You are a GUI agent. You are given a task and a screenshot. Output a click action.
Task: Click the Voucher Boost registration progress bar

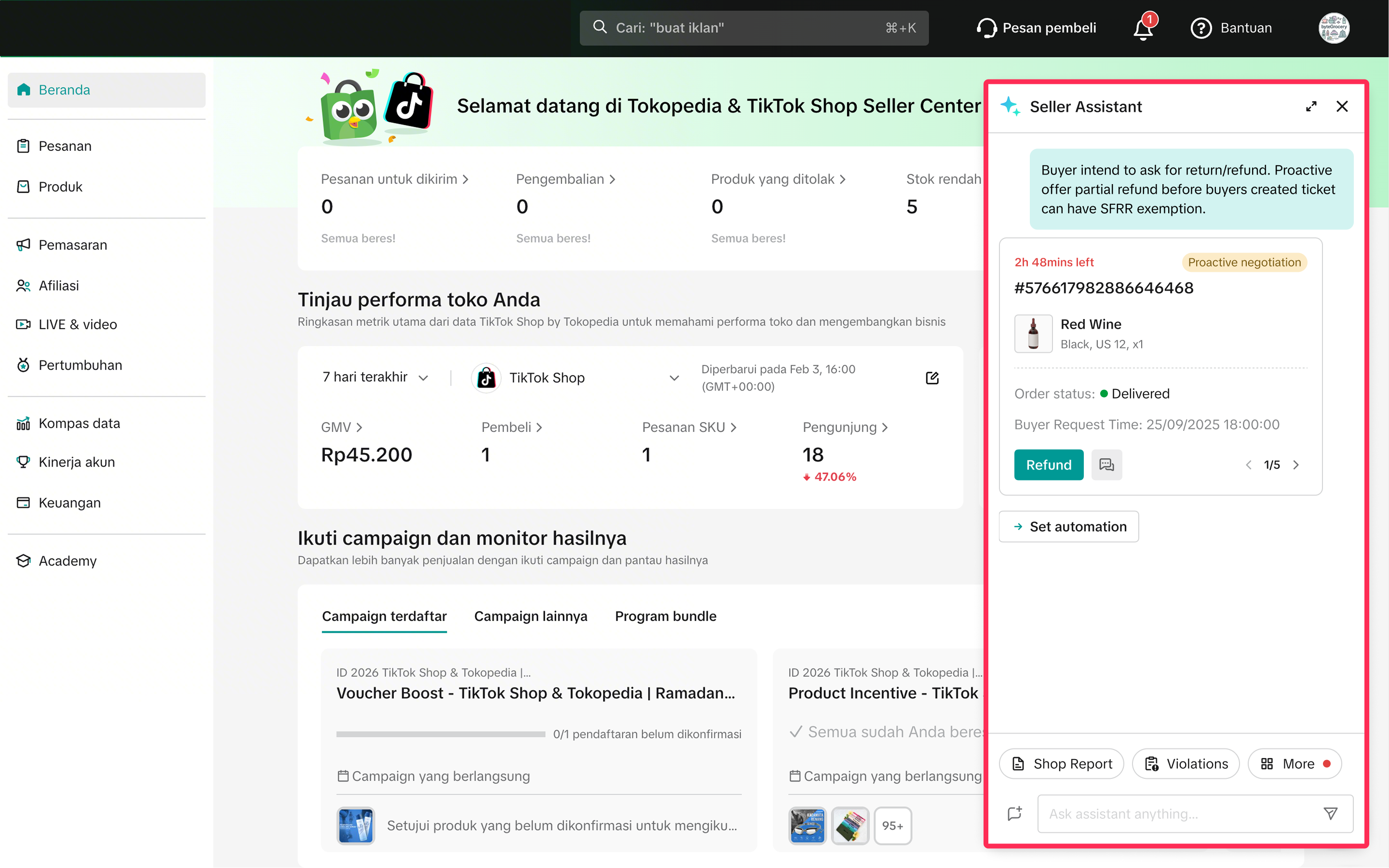440,734
